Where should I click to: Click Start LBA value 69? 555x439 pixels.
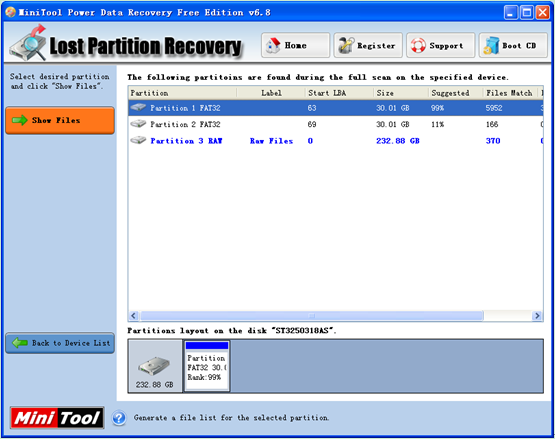pyautogui.click(x=312, y=124)
